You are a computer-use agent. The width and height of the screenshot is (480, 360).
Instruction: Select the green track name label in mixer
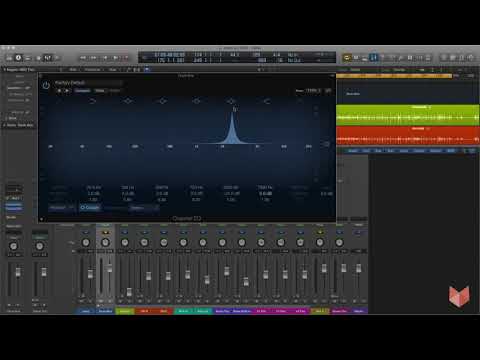[x=125, y=311]
